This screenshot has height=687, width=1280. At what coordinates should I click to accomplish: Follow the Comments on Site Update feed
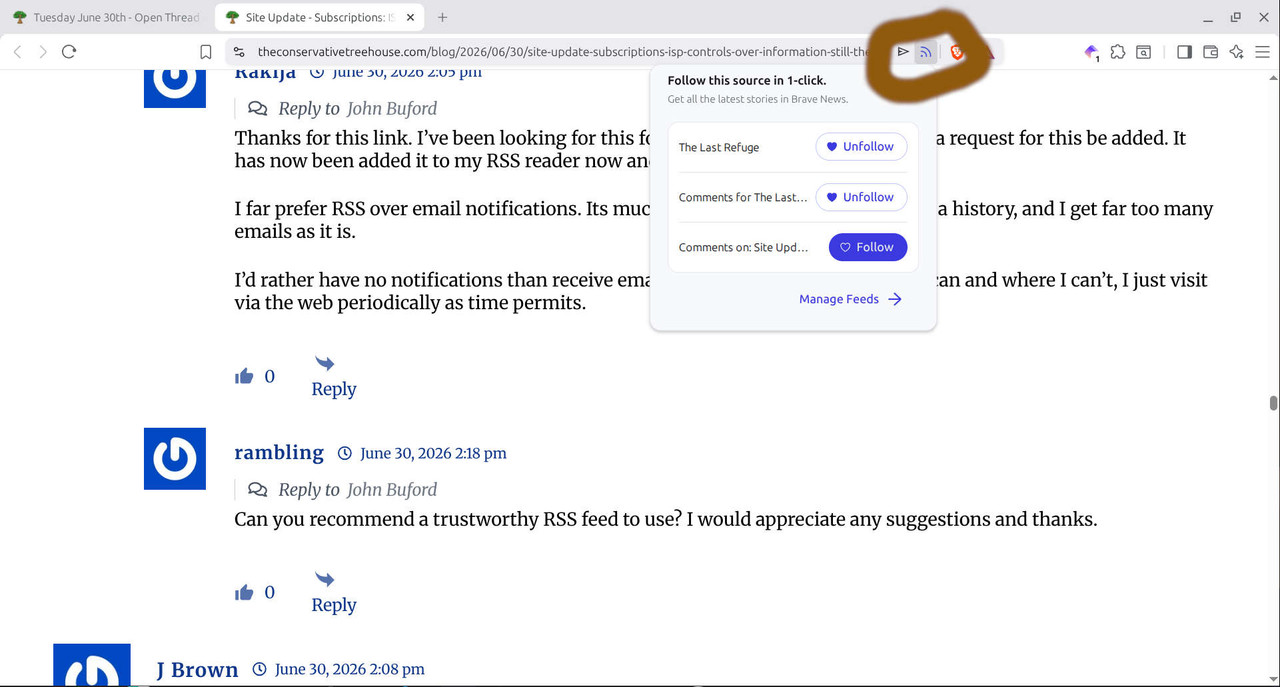point(868,247)
